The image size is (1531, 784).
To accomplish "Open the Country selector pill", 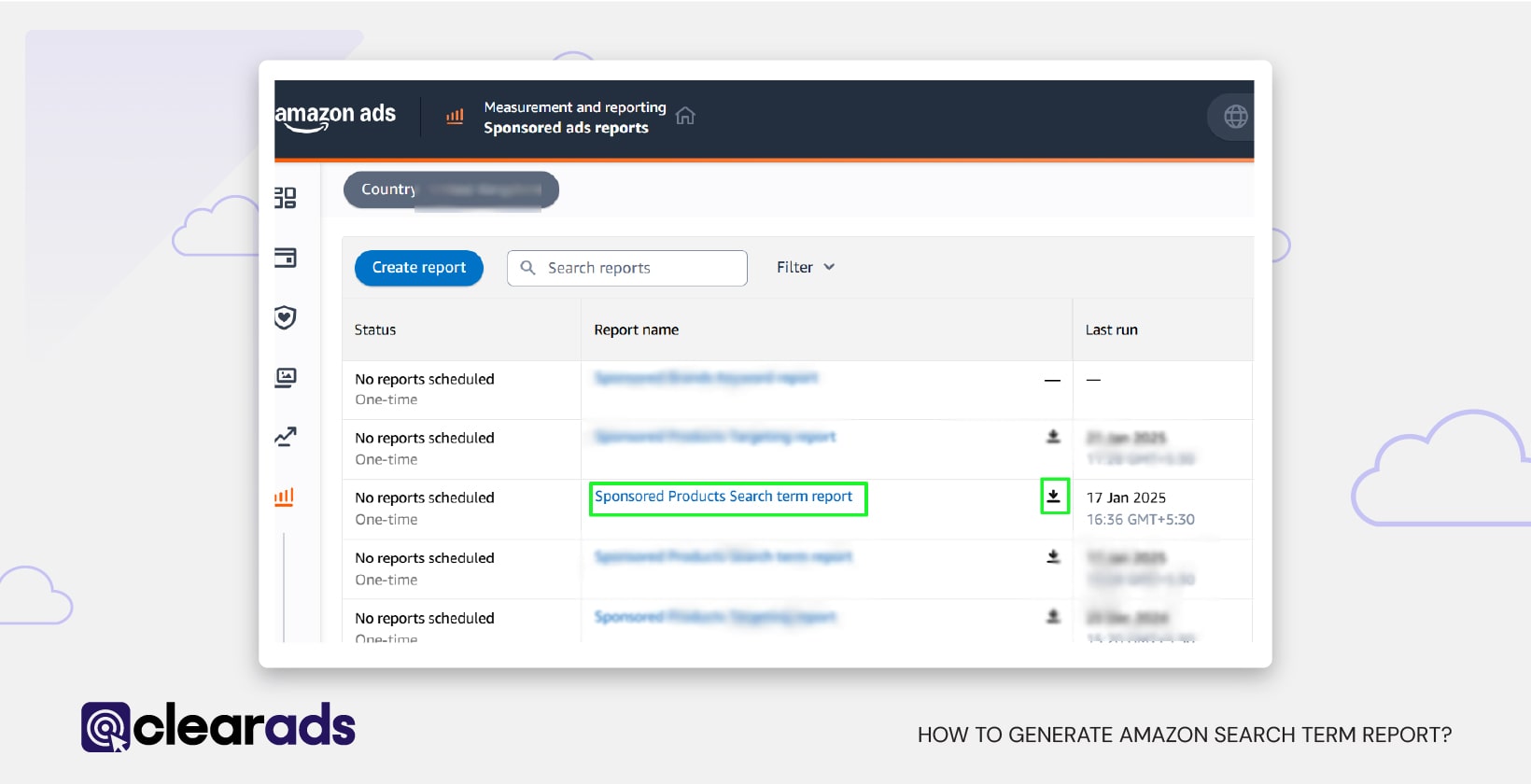I will 451,189.
